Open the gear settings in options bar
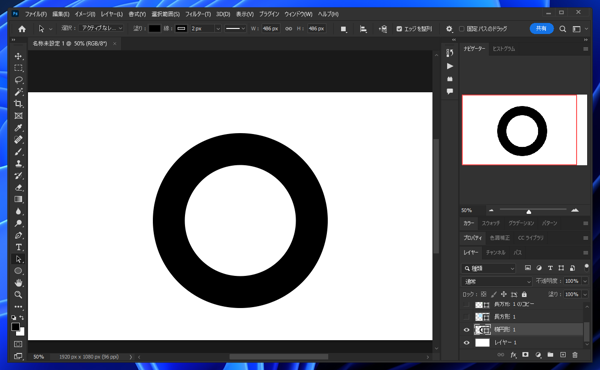The height and width of the screenshot is (370, 600). tap(449, 29)
